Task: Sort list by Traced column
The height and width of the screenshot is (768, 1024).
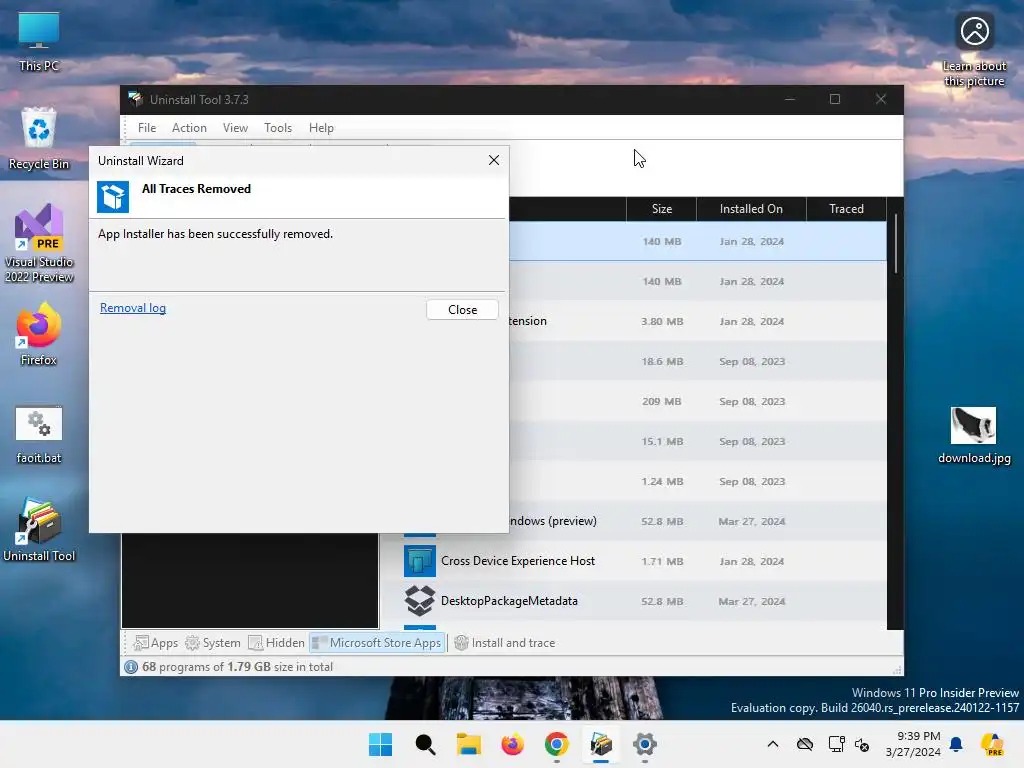Action: point(846,209)
